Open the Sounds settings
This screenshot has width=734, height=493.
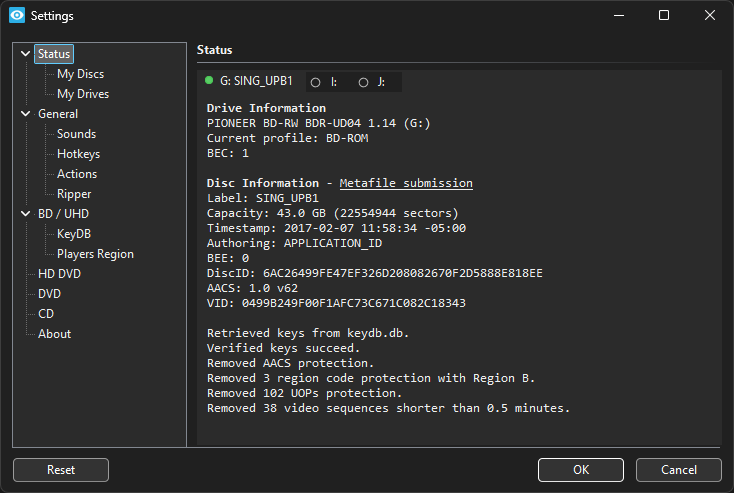[76, 134]
